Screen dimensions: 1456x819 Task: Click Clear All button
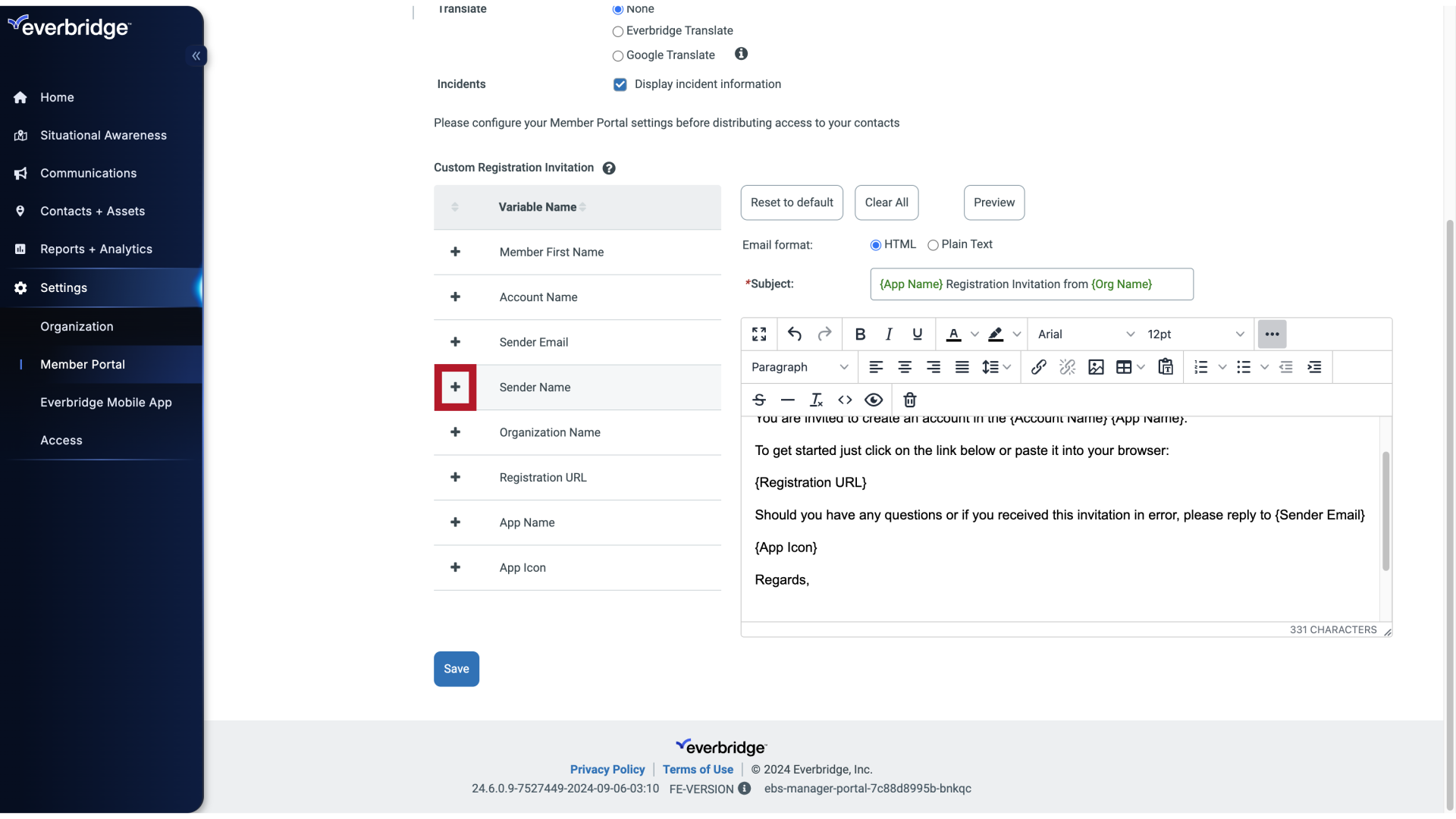(886, 202)
